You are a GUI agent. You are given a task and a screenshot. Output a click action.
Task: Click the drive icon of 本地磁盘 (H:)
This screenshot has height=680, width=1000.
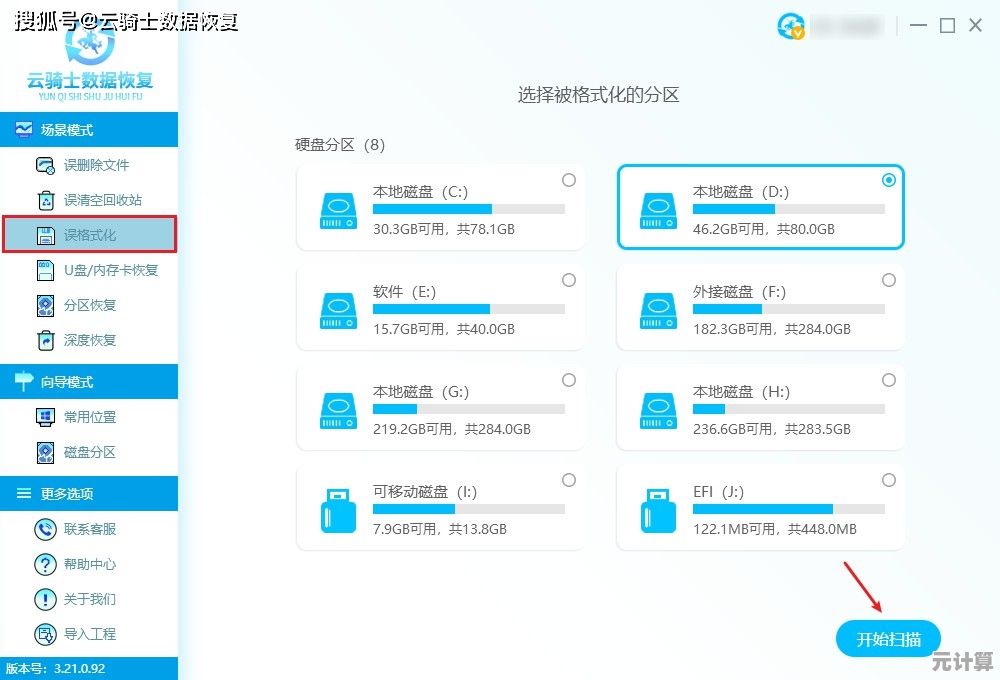(658, 411)
